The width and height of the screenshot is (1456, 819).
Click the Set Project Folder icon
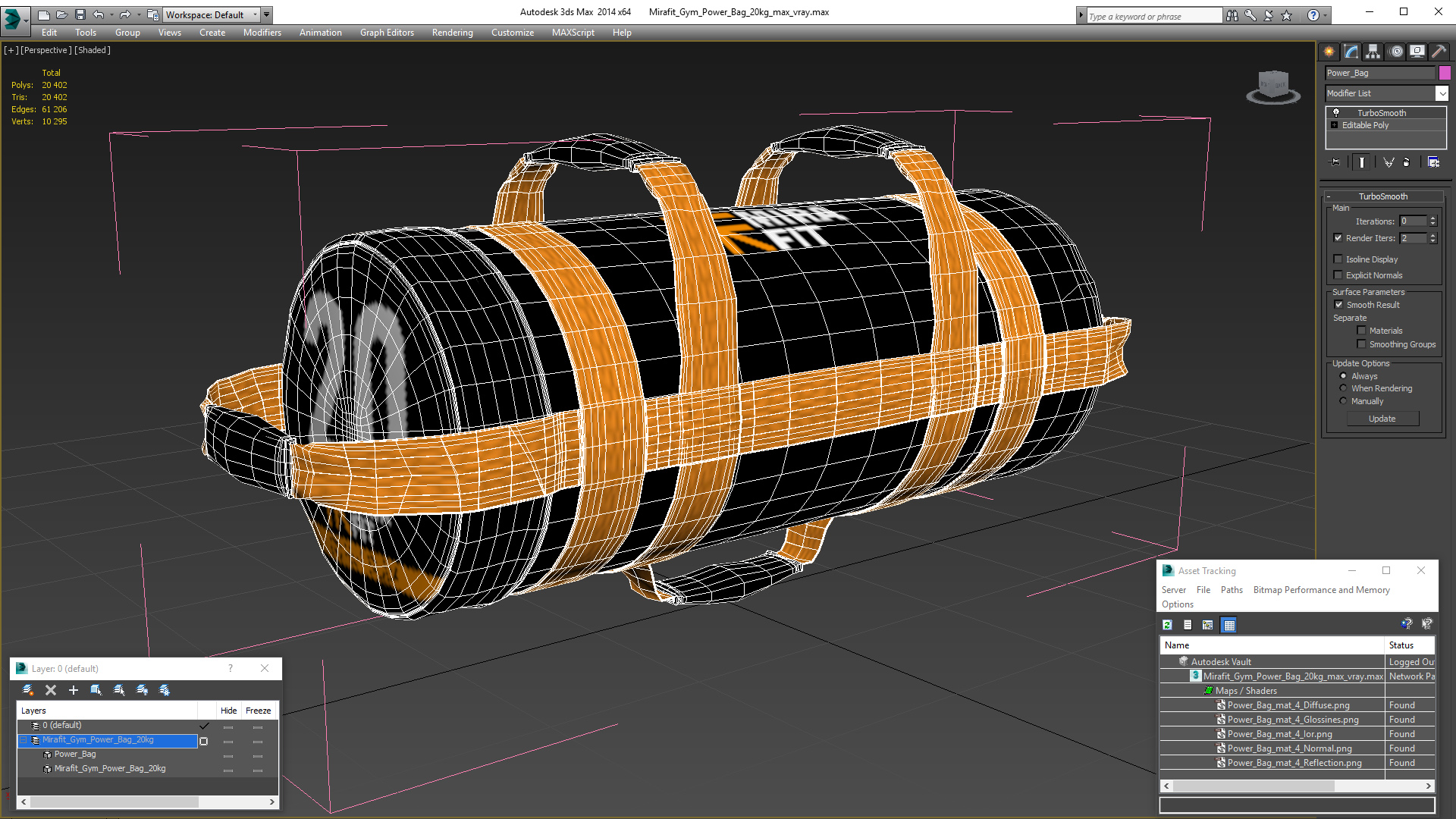(x=152, y=14)
